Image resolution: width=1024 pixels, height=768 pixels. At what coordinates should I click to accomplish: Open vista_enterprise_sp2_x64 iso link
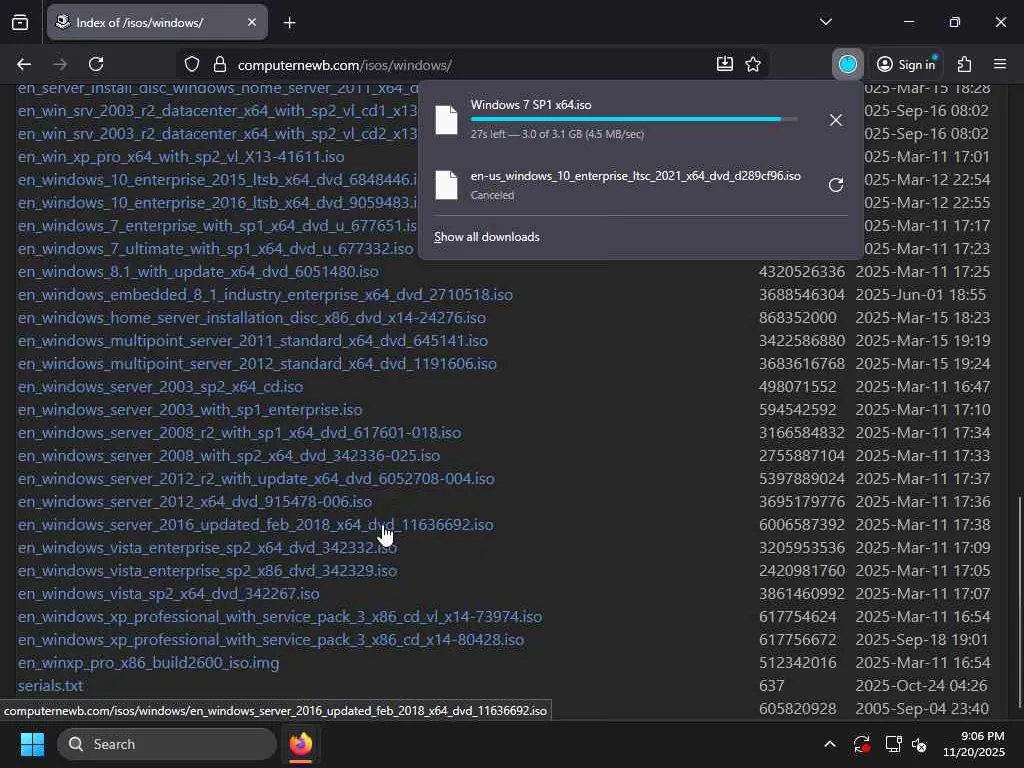point(207,547)
